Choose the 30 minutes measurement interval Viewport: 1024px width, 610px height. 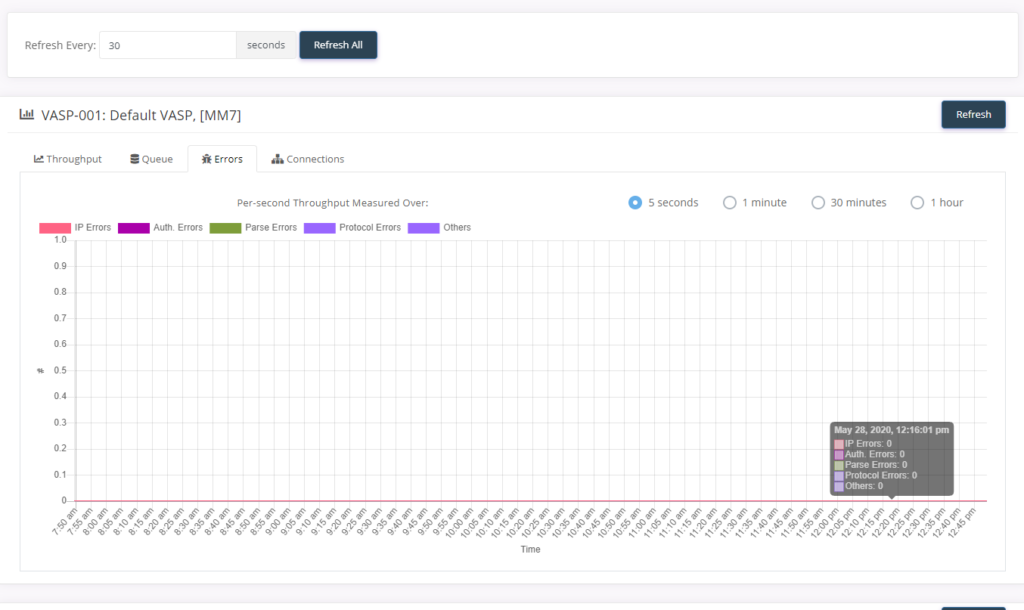[818, 202]
